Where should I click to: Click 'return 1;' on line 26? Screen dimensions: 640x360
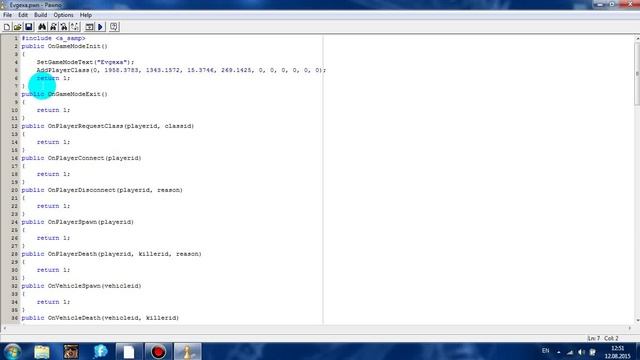coord(53,238)
